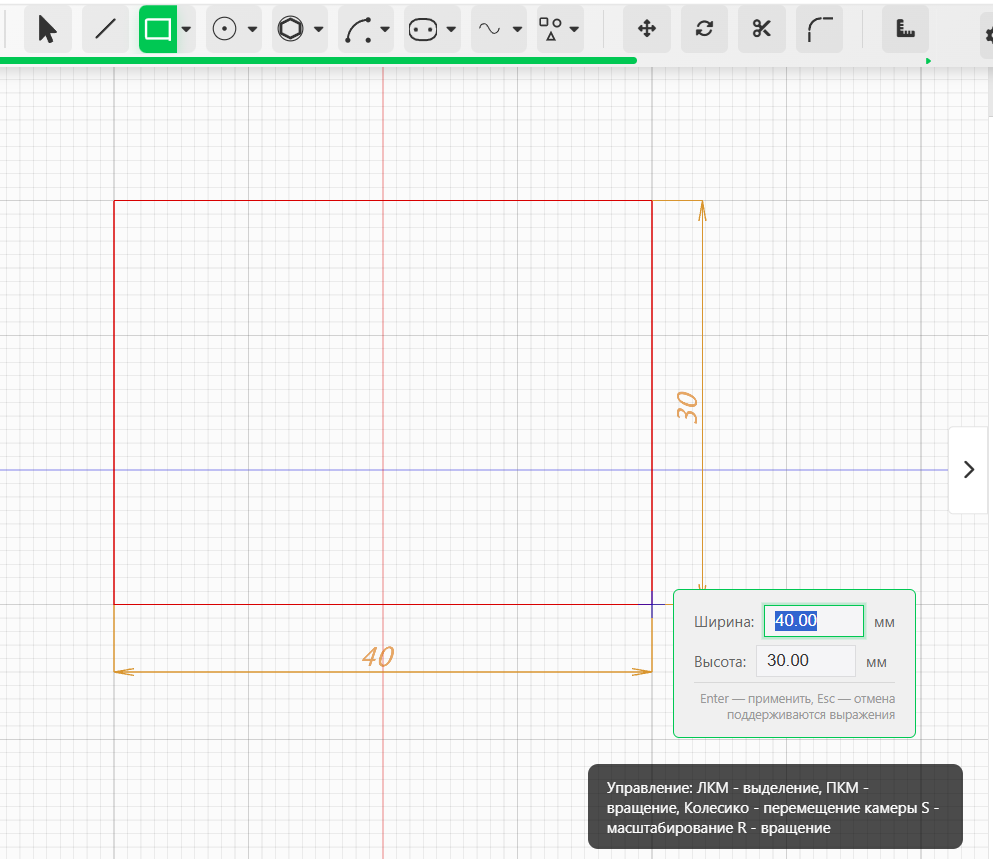Expand the Spline tool dropdown arrow
The width and height of the screenshot is (993, 859).
click(x=517, y=29)
